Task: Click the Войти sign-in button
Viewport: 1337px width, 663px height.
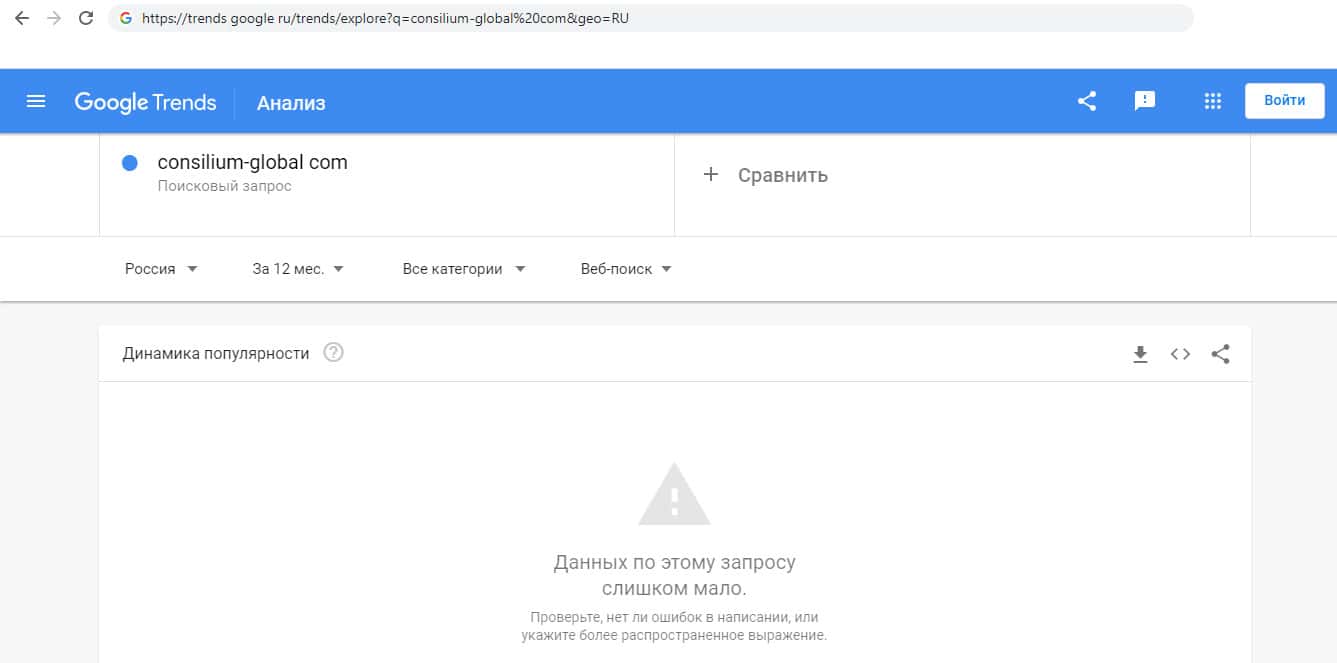Action: [1284, 101]
